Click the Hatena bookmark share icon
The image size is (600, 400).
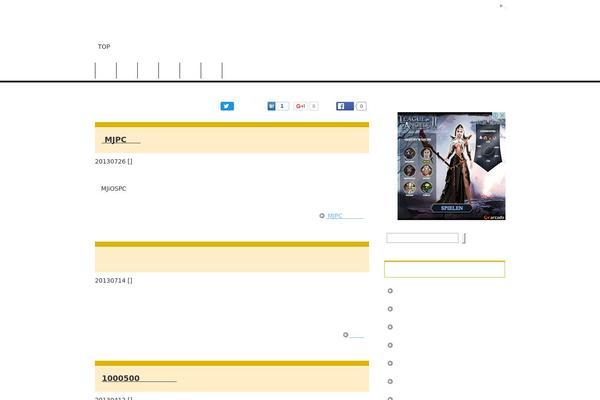pos(271,106)
